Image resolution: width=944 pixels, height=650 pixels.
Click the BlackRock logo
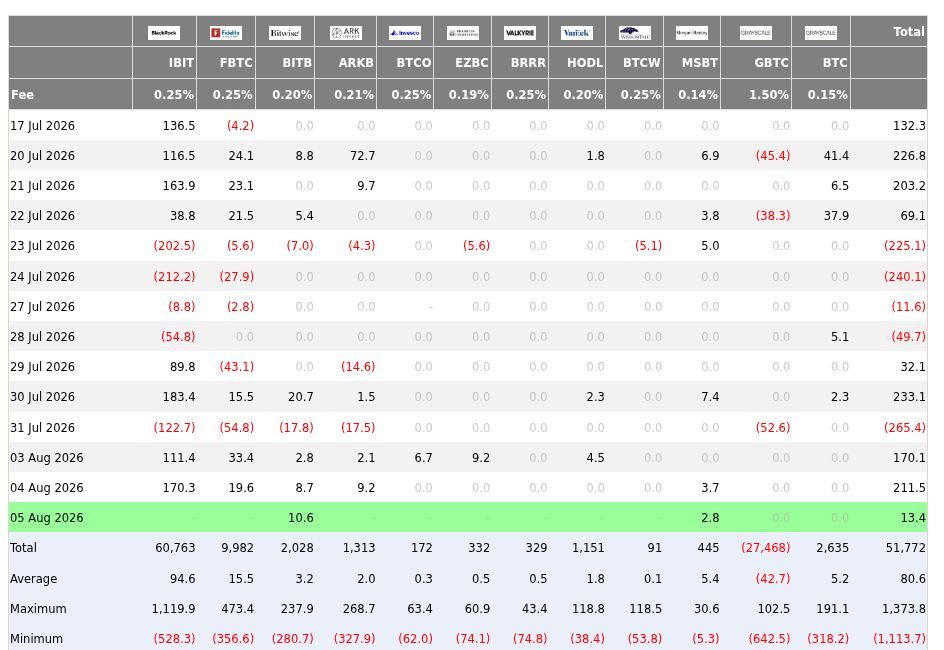pos(164,33)
